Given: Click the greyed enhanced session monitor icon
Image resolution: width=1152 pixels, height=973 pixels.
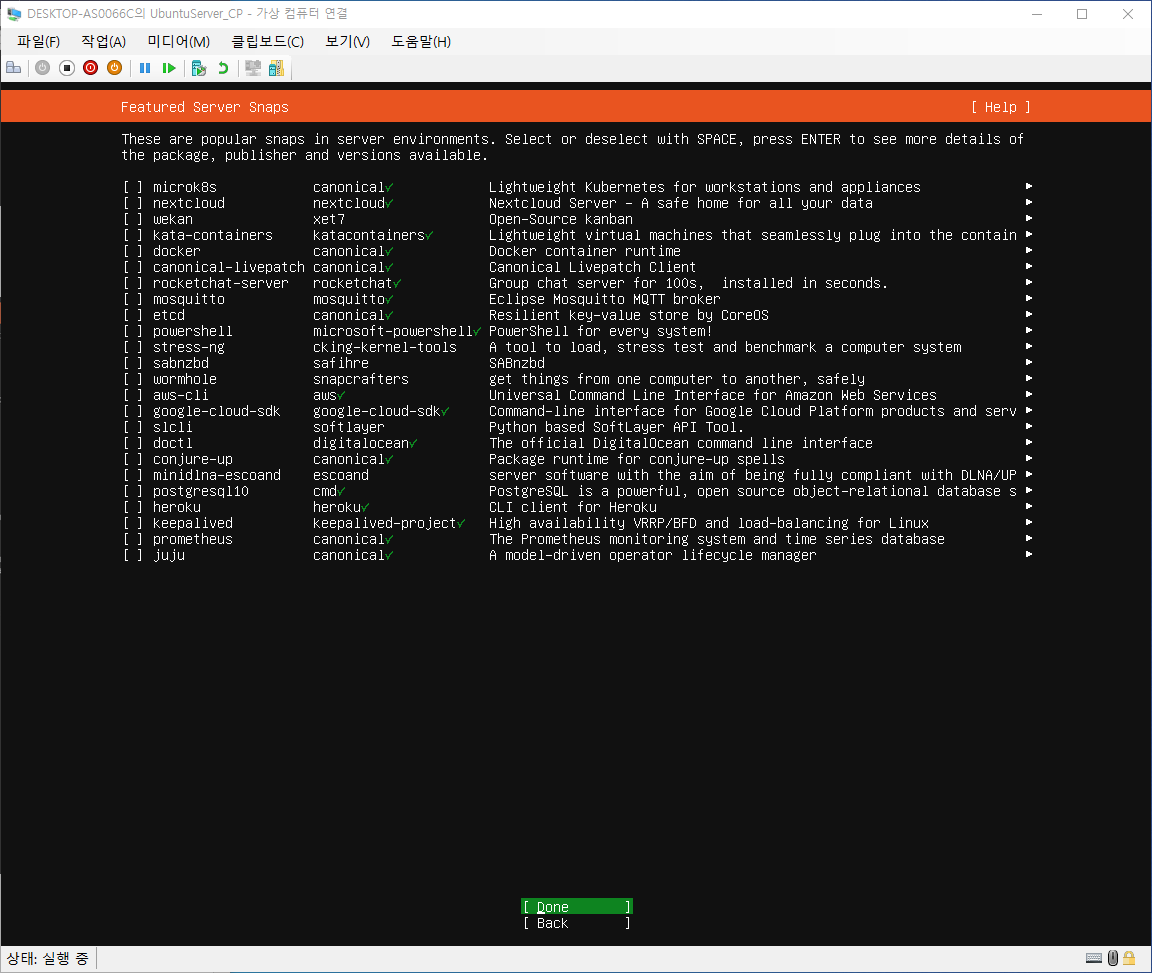Looking at the screenshot, I should coord(253,68).
